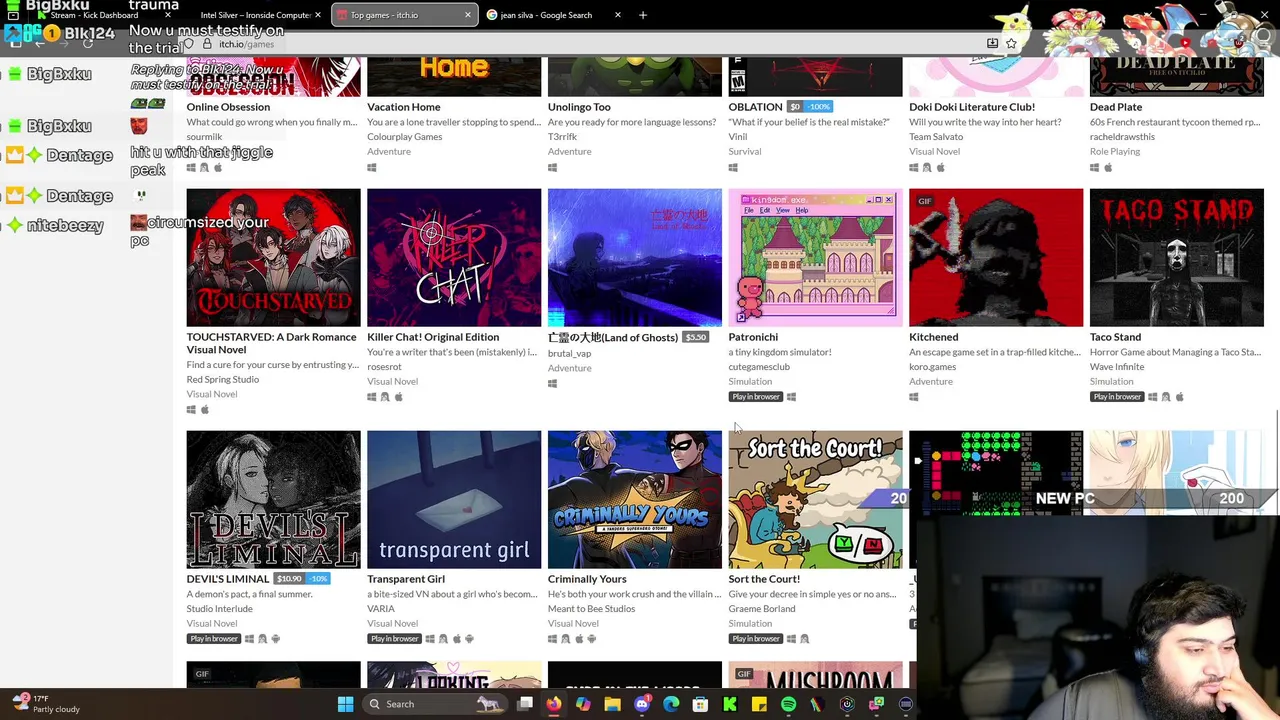Launch Copilot from the taskbar

coord(583,704)
